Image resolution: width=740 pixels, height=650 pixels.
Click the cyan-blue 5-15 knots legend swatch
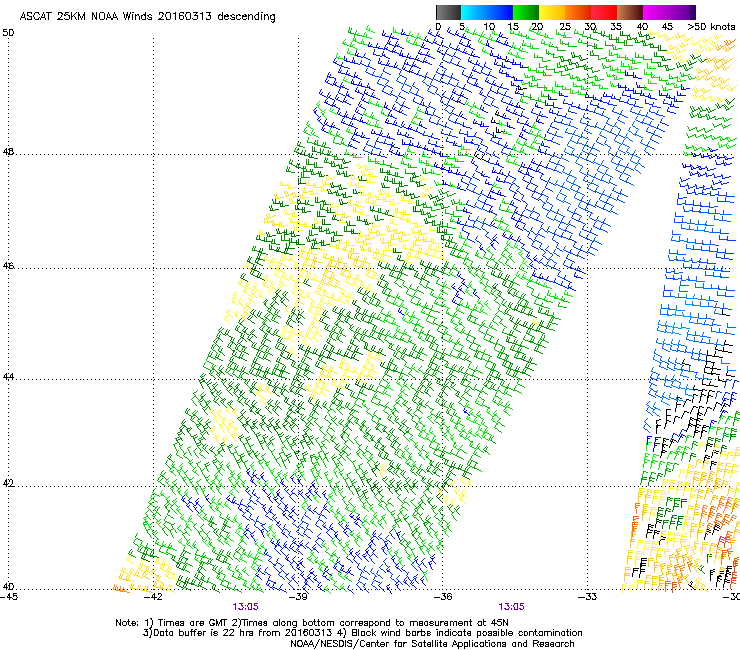pyautogui.click(x=487, y=12)
